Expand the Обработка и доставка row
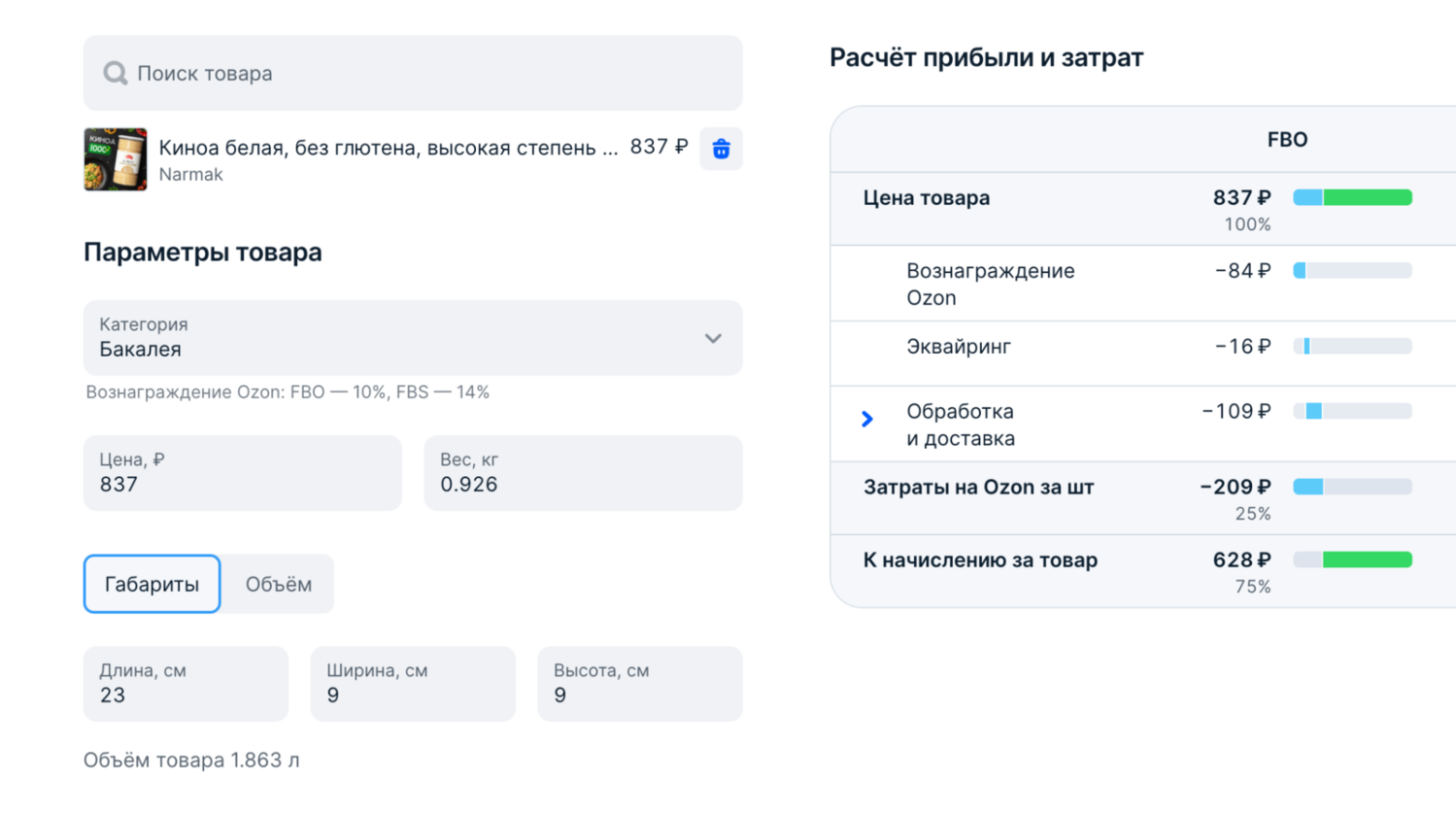This screenshot has height=815, width=1456. [867, 420]
